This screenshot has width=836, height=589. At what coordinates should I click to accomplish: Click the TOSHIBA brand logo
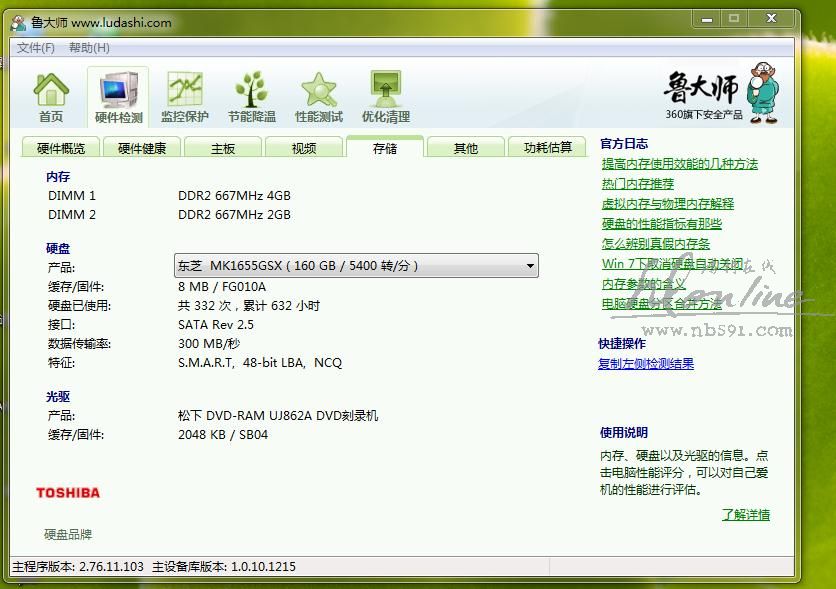[x=68, y=492]
